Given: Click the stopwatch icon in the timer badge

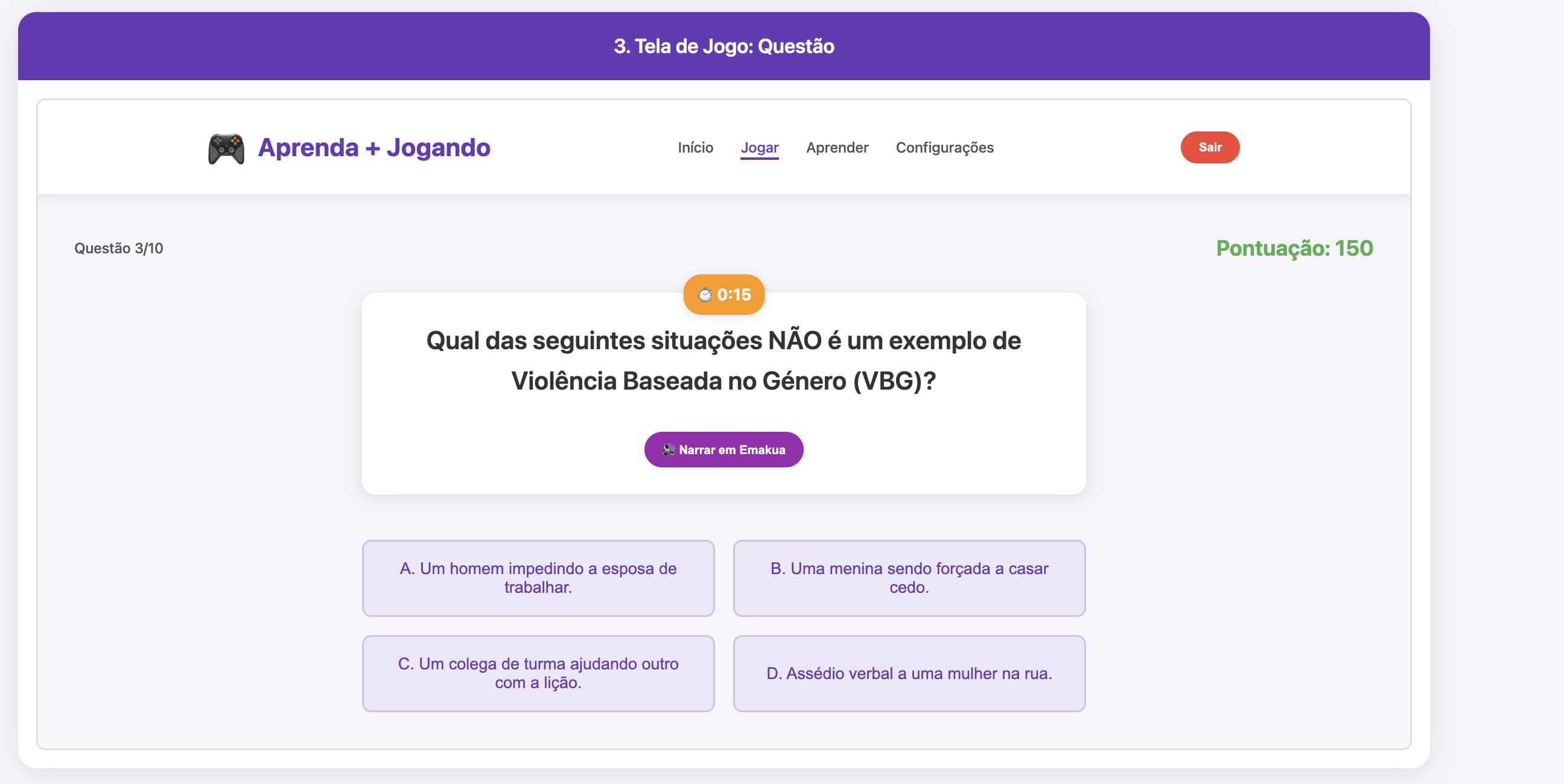Looking at the screenshot, I should pyautogui.click(x=705, y=294).
